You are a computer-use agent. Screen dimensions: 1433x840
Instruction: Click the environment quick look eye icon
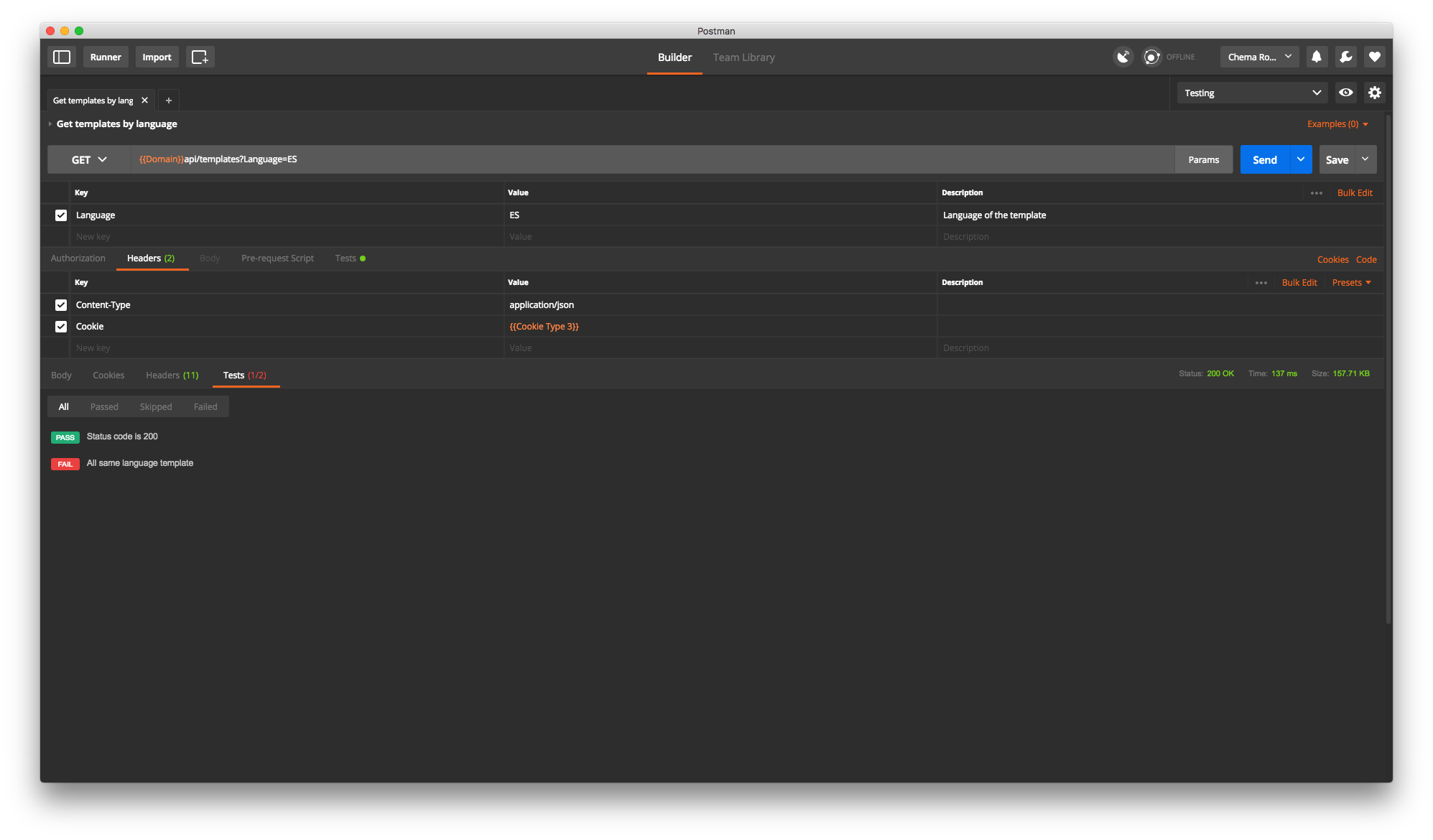click(1345, 93)
